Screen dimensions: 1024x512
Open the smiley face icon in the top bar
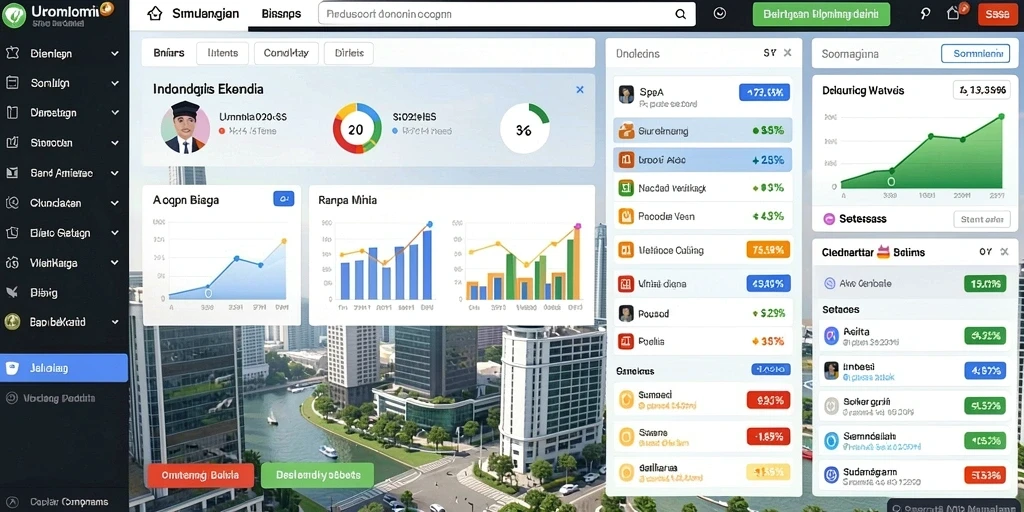[x=720, y=14]
